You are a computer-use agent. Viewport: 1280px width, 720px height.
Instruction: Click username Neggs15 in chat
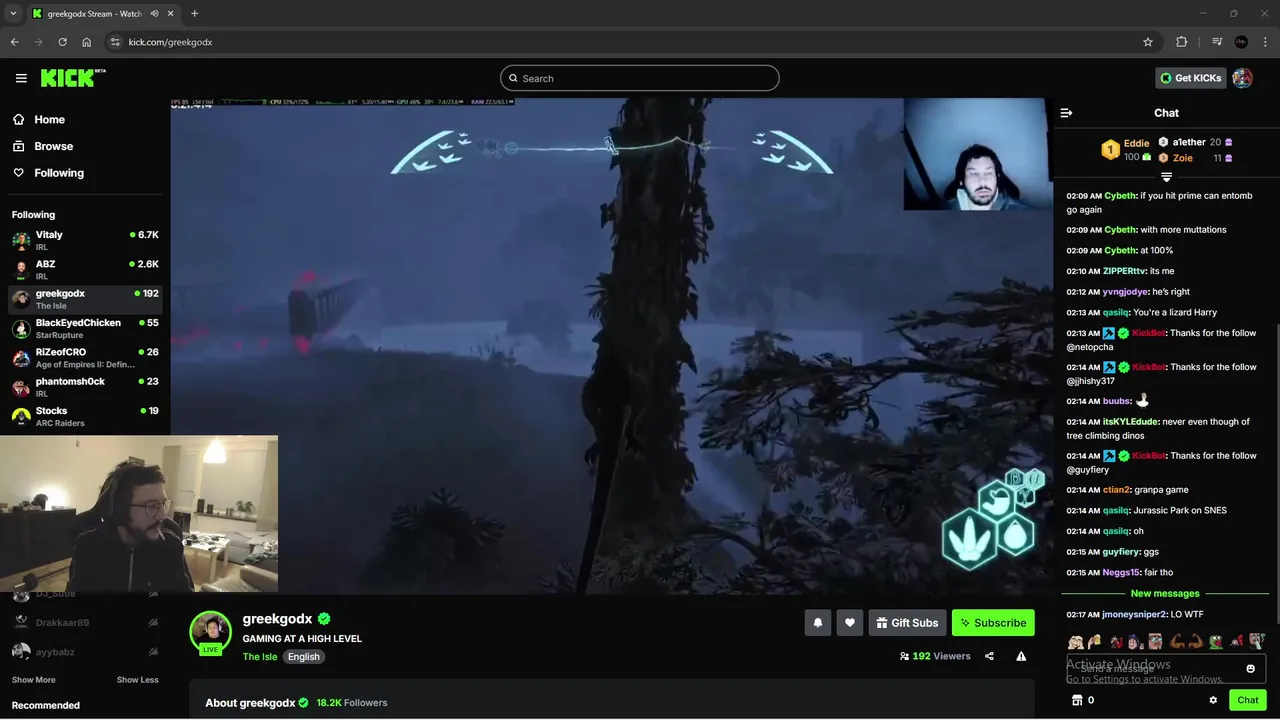1121,573
